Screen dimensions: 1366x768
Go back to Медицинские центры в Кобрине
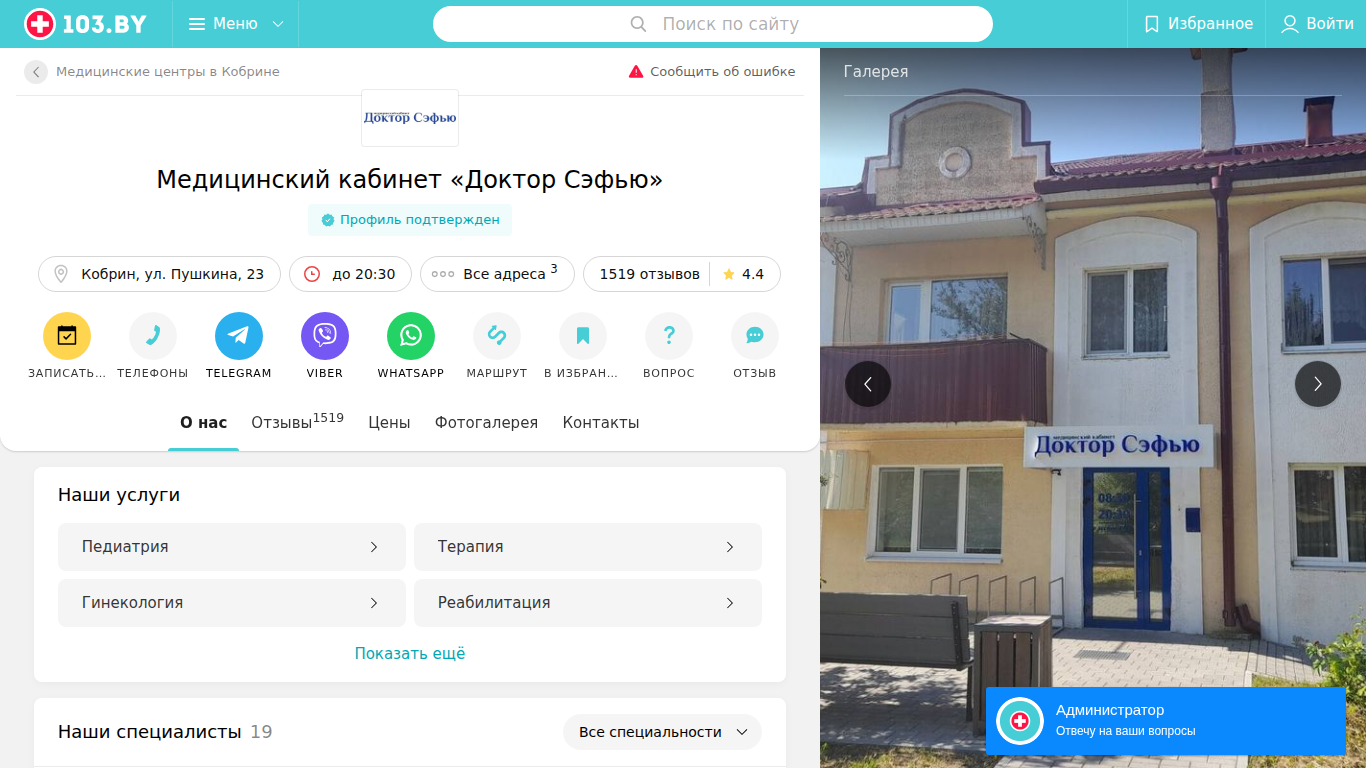[153, 72]
